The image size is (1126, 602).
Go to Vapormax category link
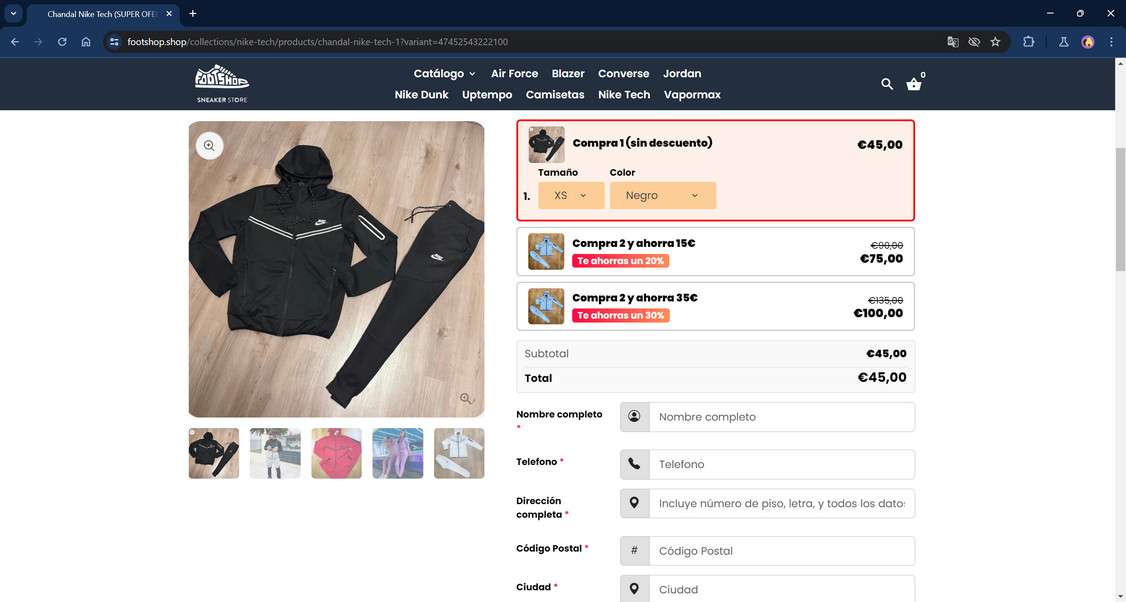point(692,95)
